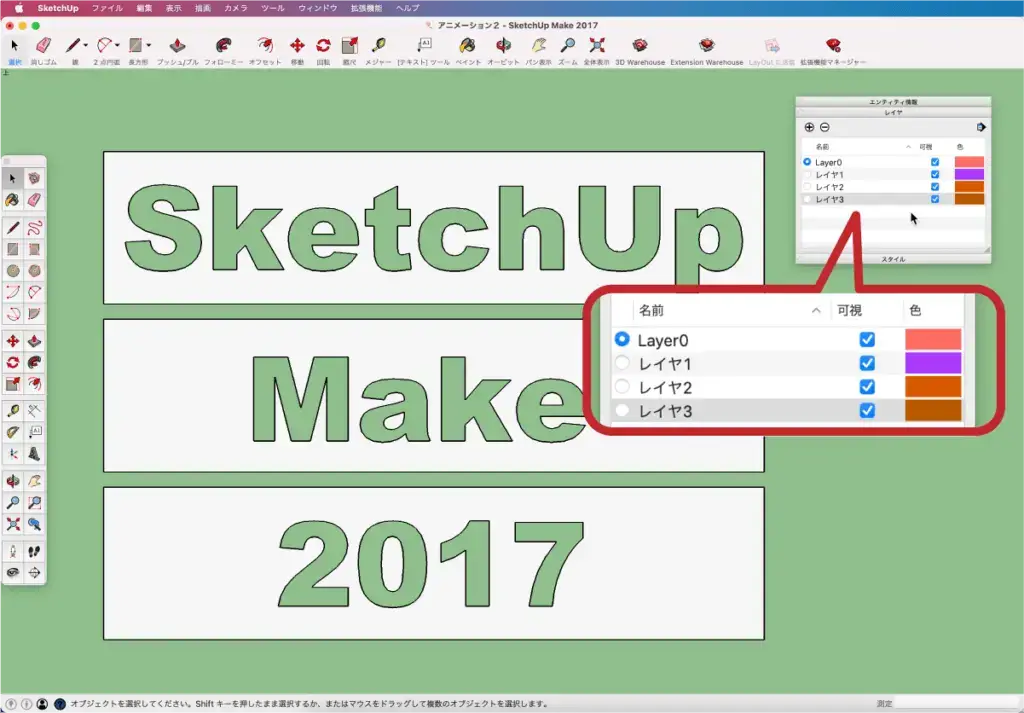This screenshot has height=713, width=1024.
Task: Open the 3D Warehouse from the toolbar
Action: point(639,46)
